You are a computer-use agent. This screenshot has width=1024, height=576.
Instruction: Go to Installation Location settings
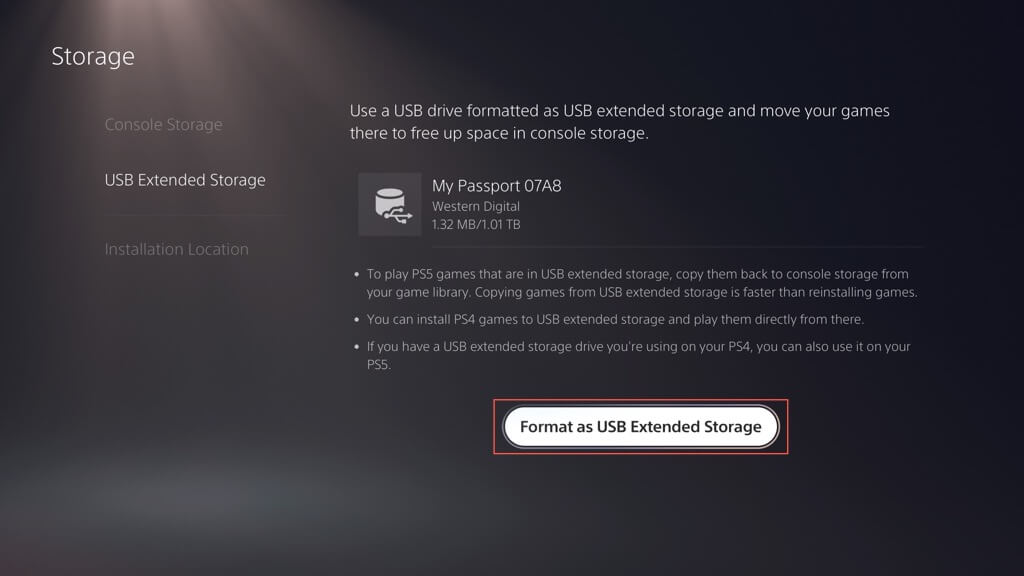pyautogui.click(x=176, y=249)
